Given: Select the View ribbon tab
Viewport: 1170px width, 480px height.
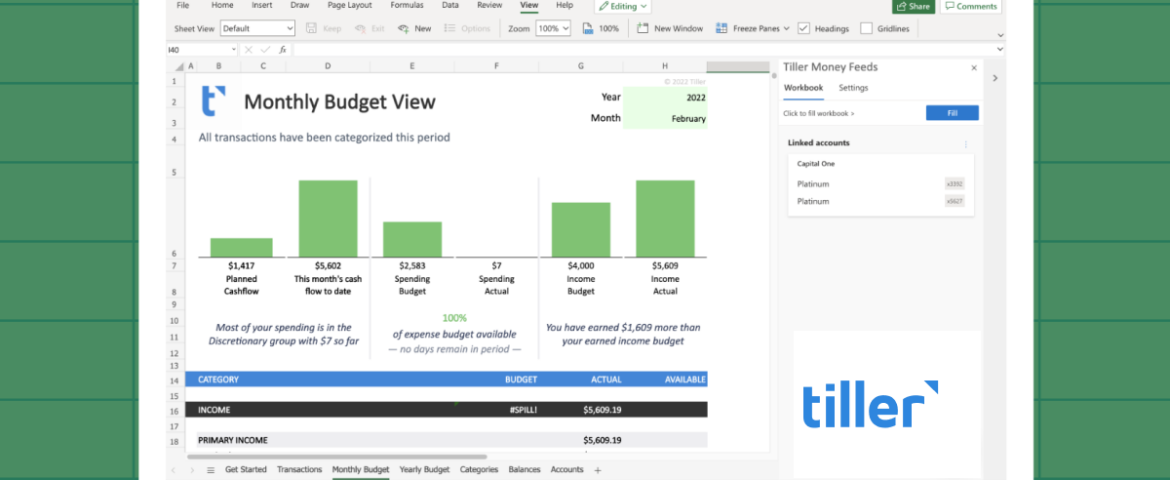Looking at the screenshot, I should click(x=529, y=5).
